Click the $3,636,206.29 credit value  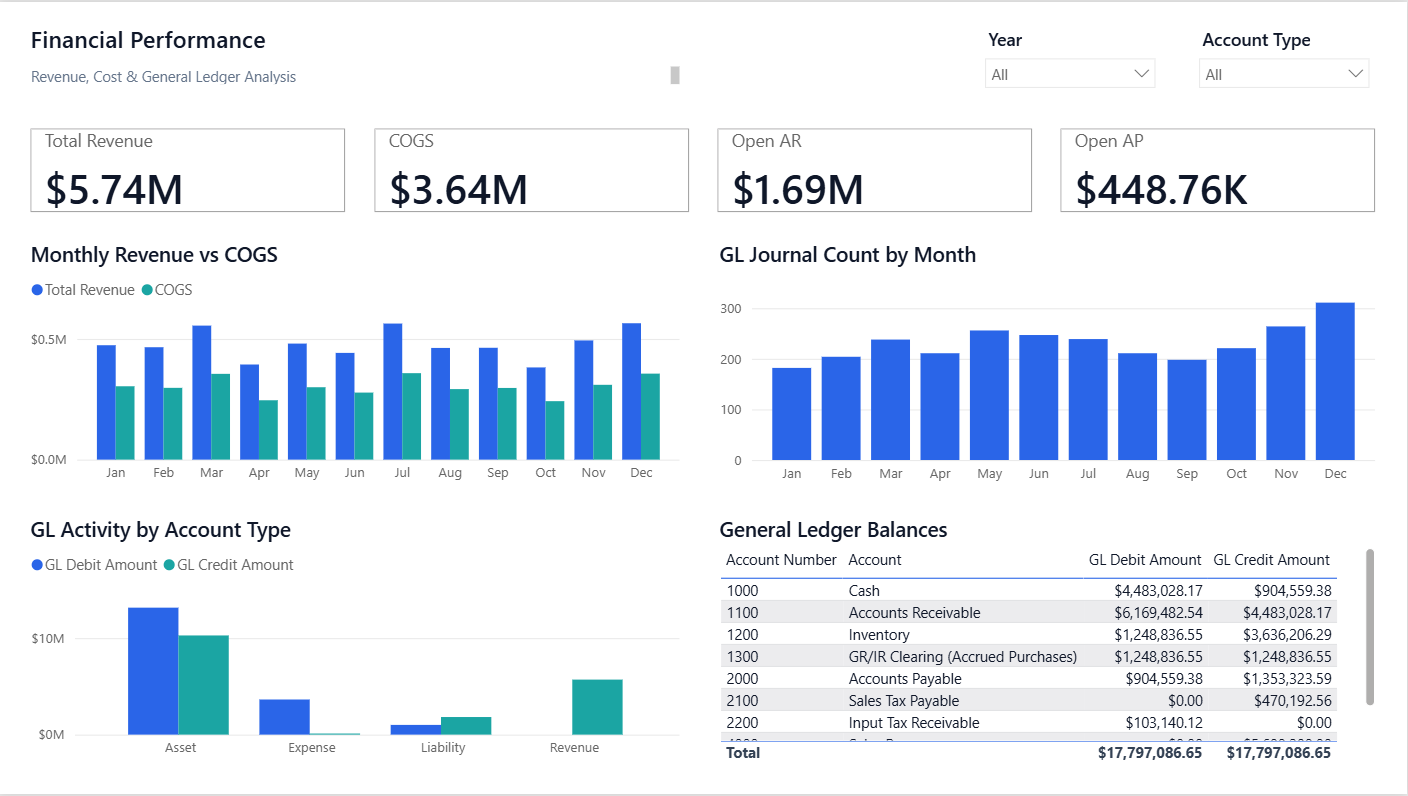coord(1287,635)
